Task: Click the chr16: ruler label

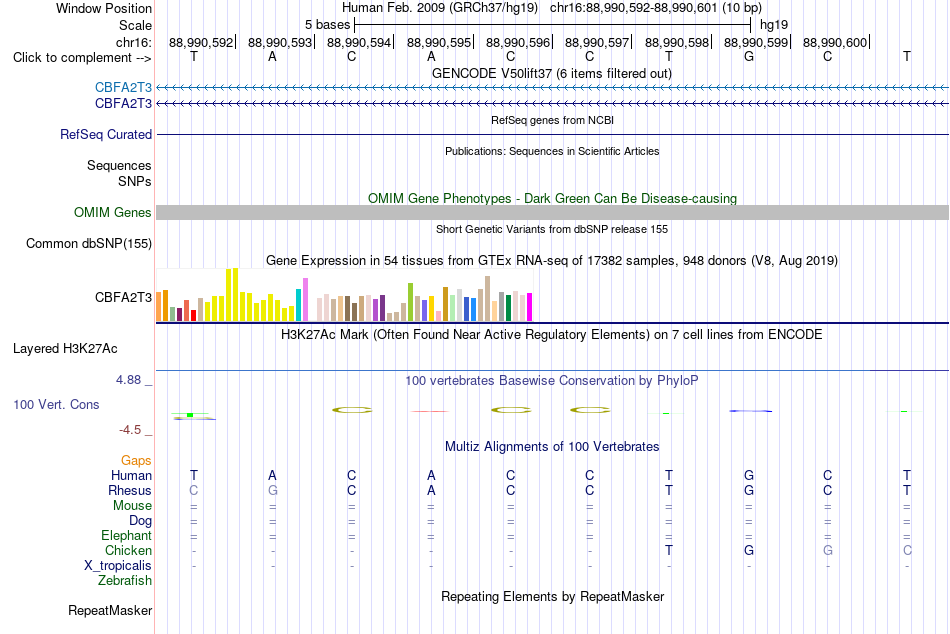Action: pyautogui.click(x=133, y=42)
